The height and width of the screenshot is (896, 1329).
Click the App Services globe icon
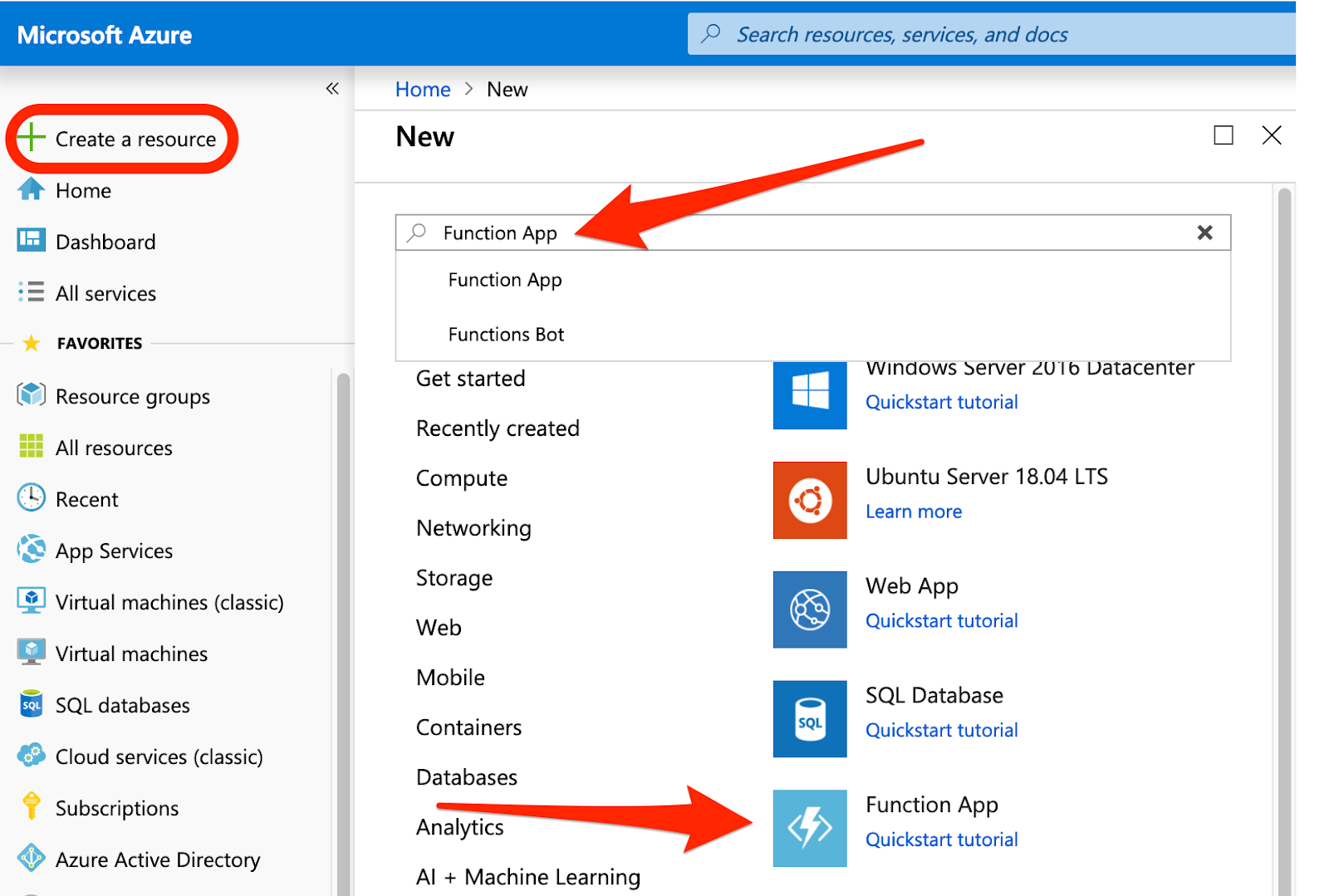[x=32, y=550]
